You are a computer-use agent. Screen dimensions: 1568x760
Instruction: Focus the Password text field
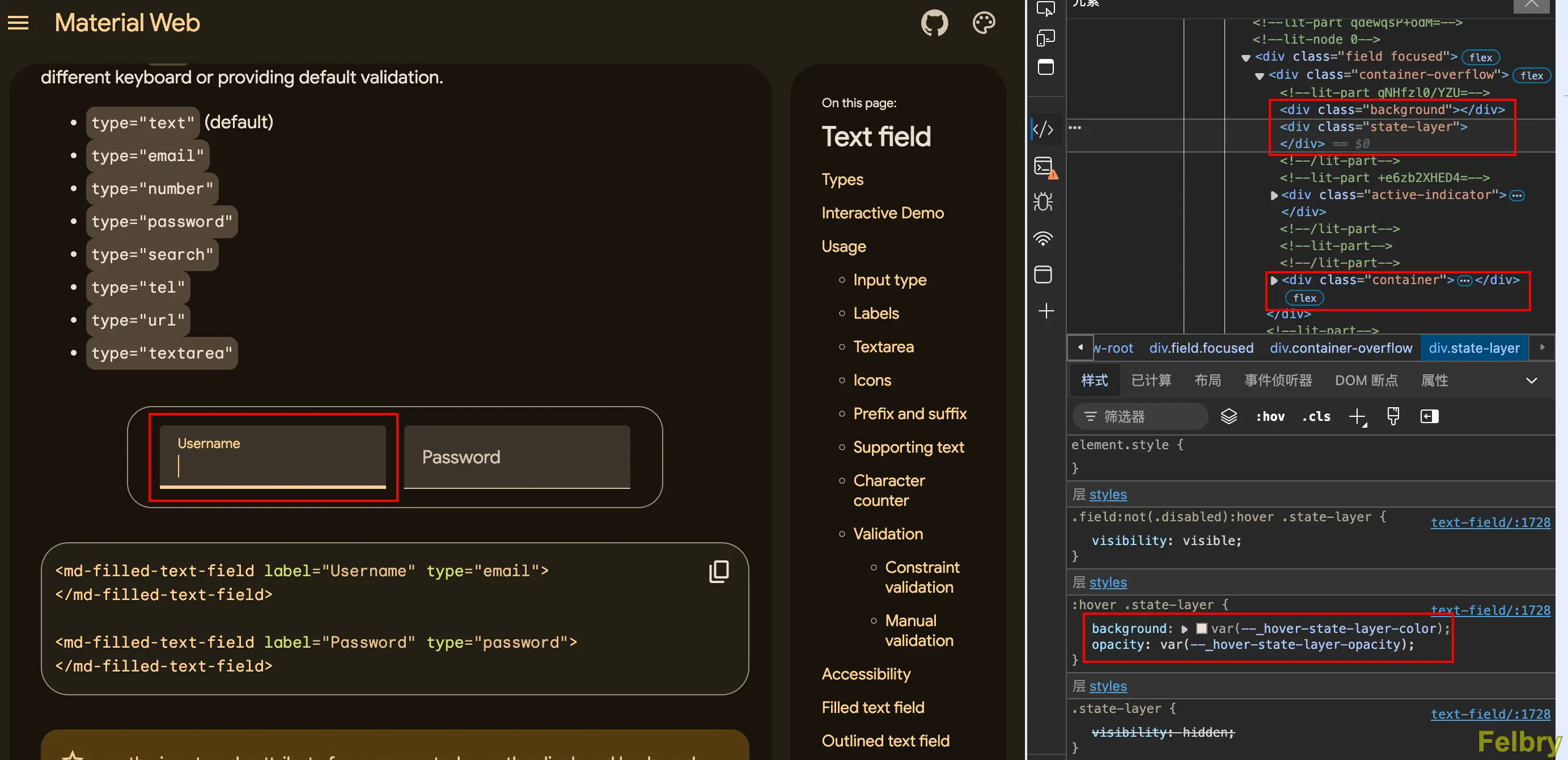tap(517, 457)
